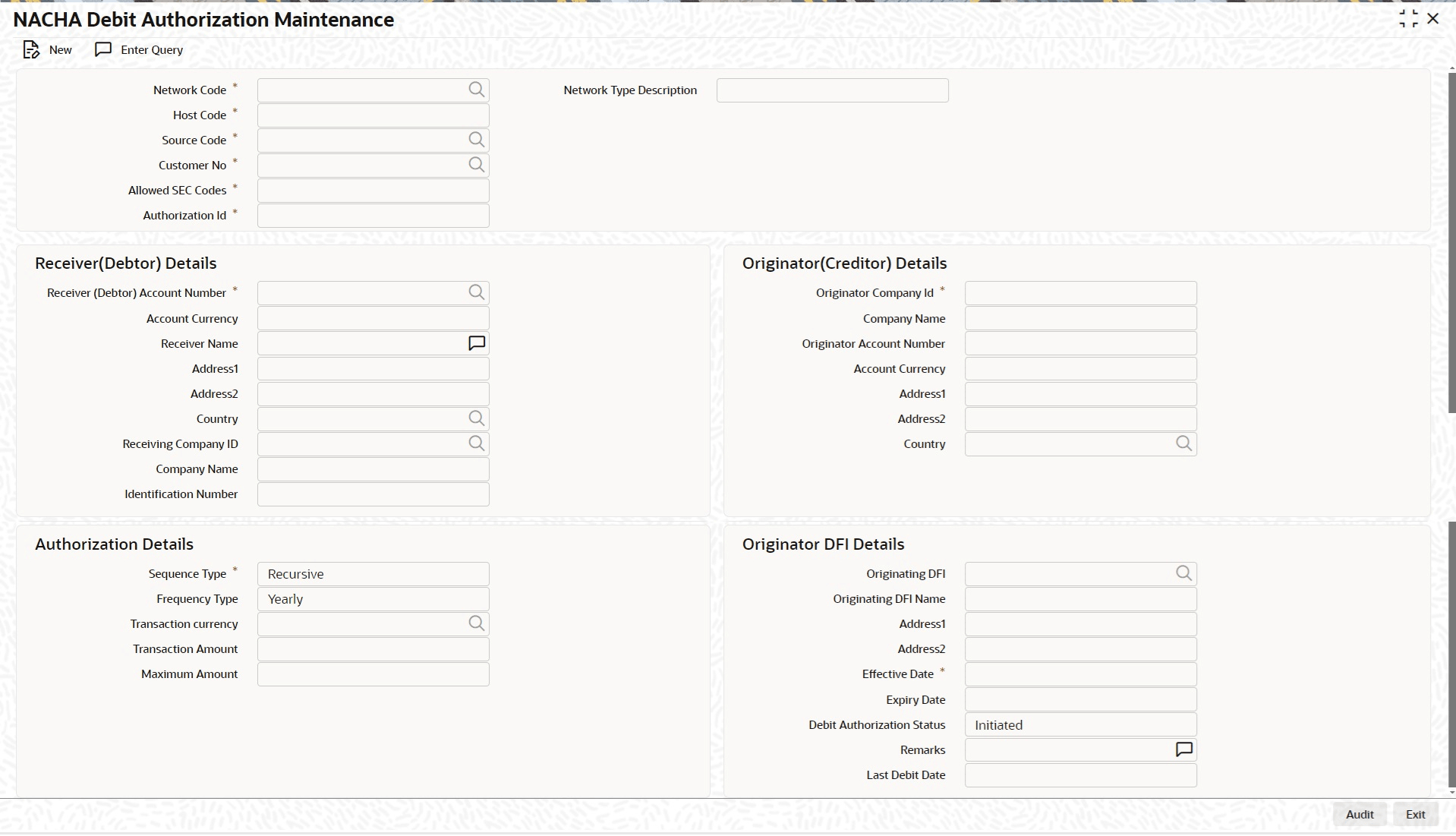Click the Originator Address2 field

click(x=1081, y=419)
